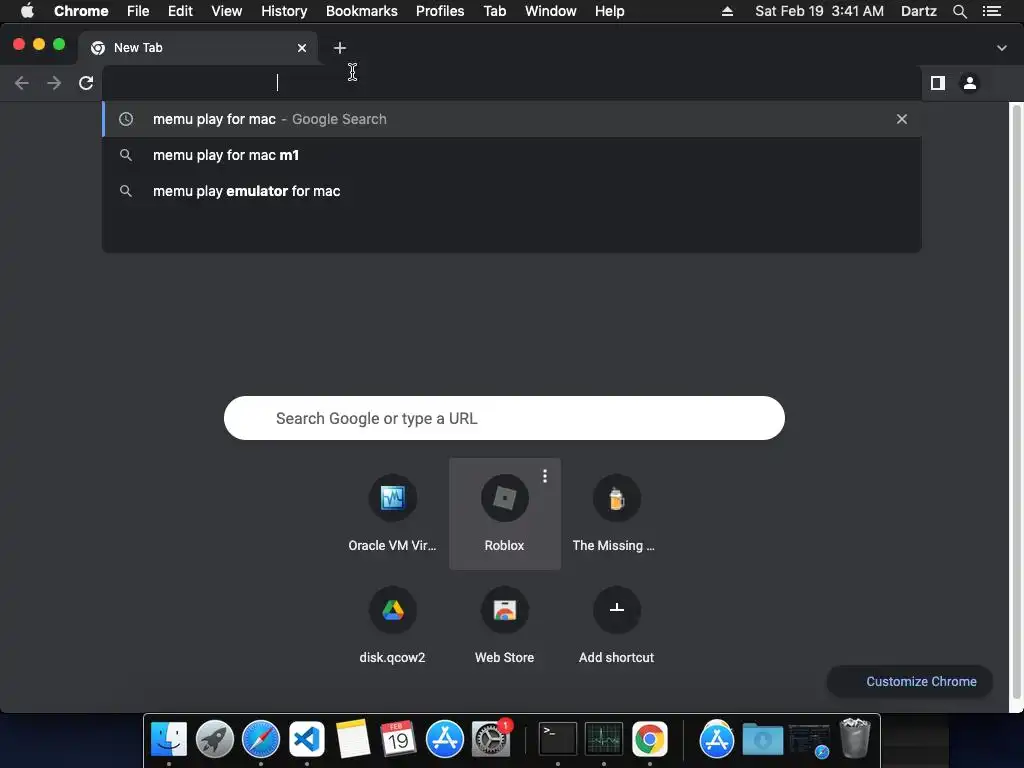Screen dimensions: 1024x768
Task: Open Roblox shortcut's three-dot menu
Action: [x=545, y=476]
